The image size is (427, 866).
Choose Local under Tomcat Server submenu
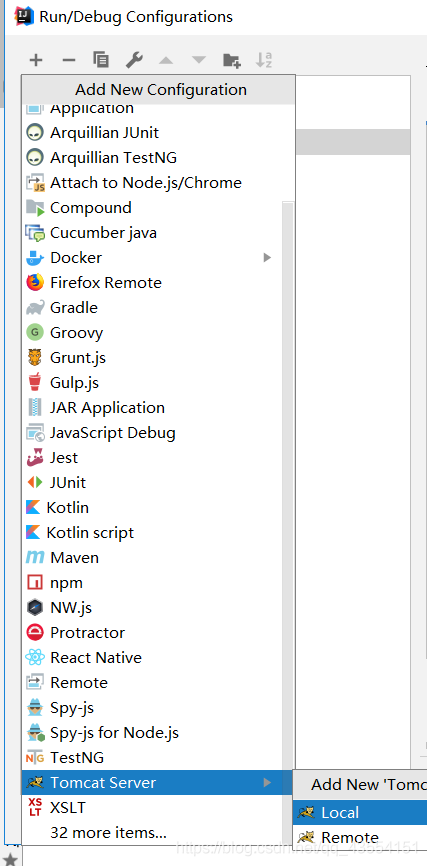(x=360, y=812)
